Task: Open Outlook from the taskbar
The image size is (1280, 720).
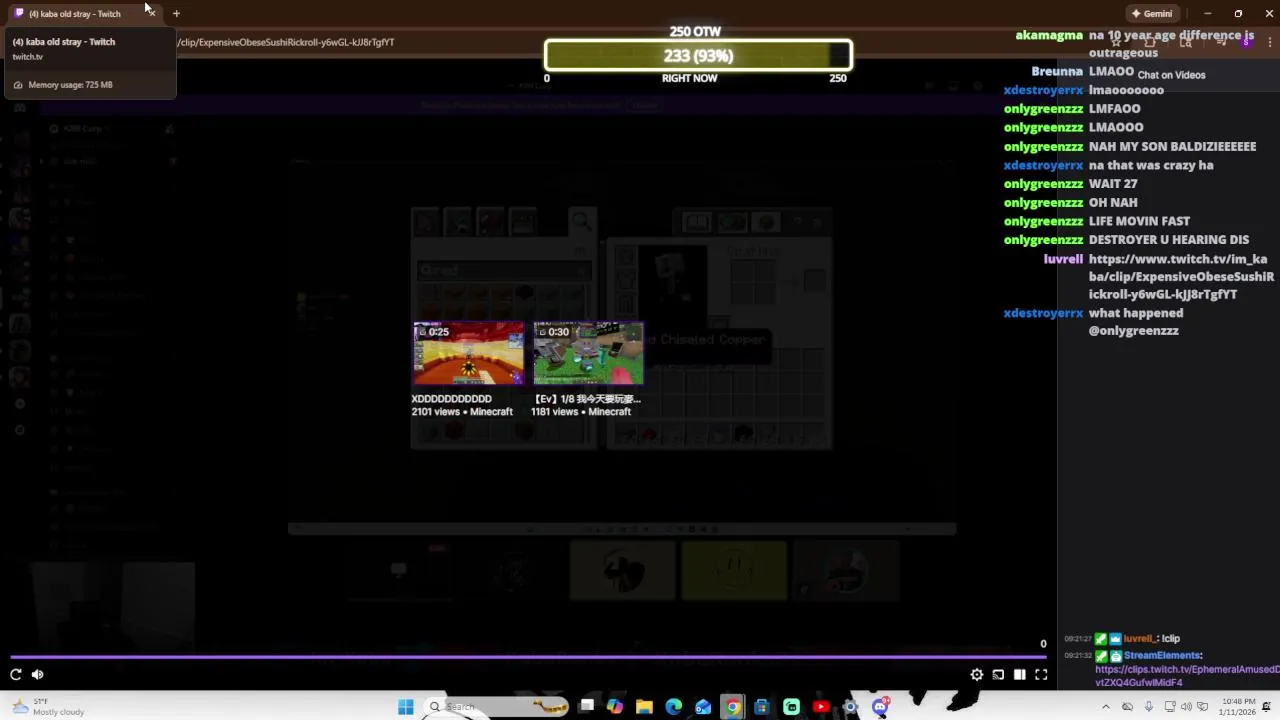Action: [703, 707]
